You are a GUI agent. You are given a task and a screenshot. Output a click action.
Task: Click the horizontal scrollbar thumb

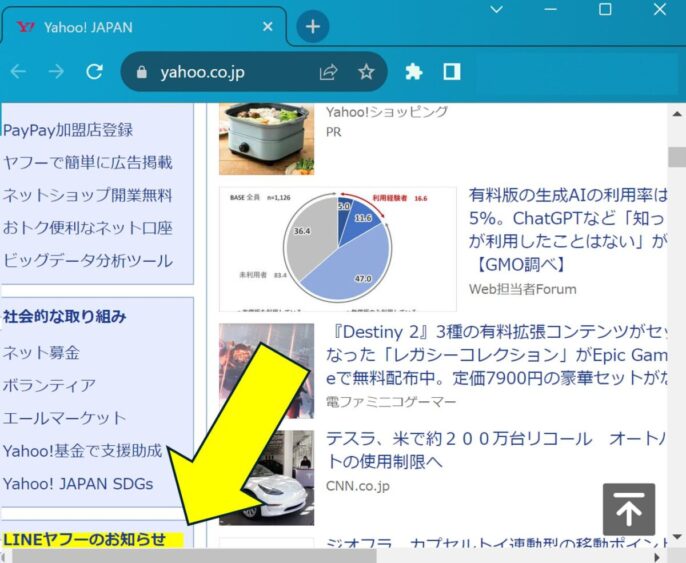click(195, 556)
